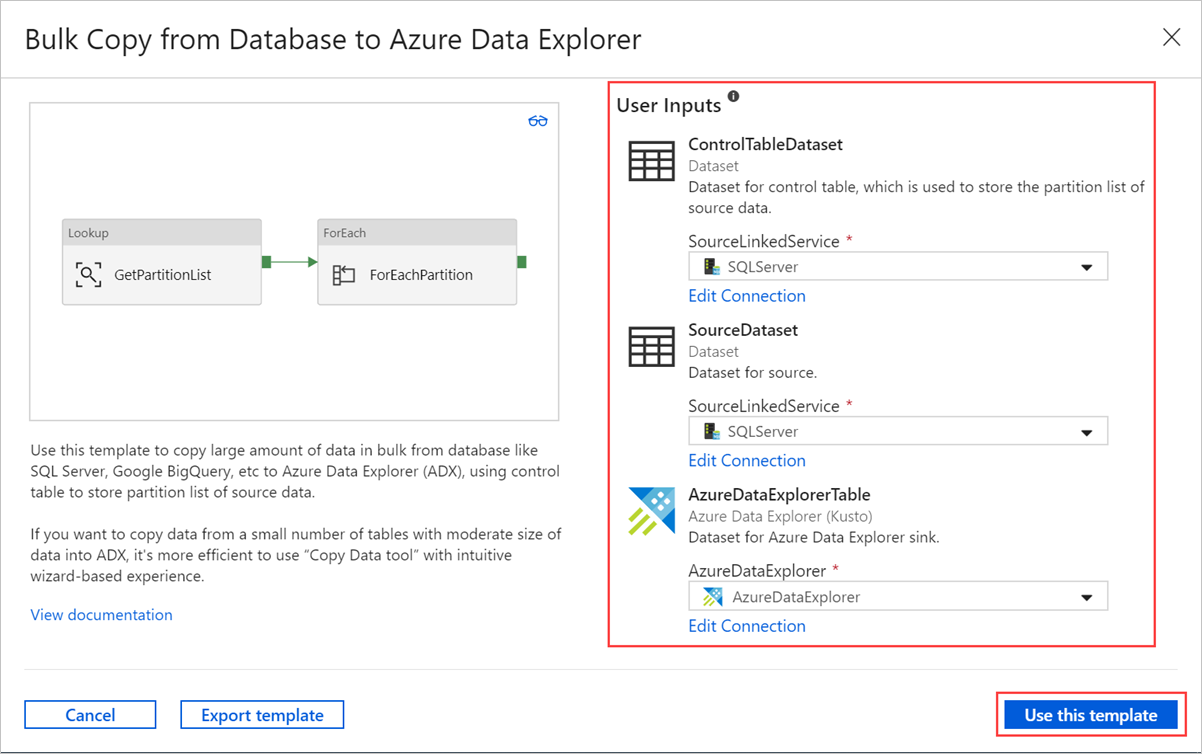Click the dialog title Bulk Copy heading
1202x754 pixels.
pyautogui.click(x=334, y=38)
